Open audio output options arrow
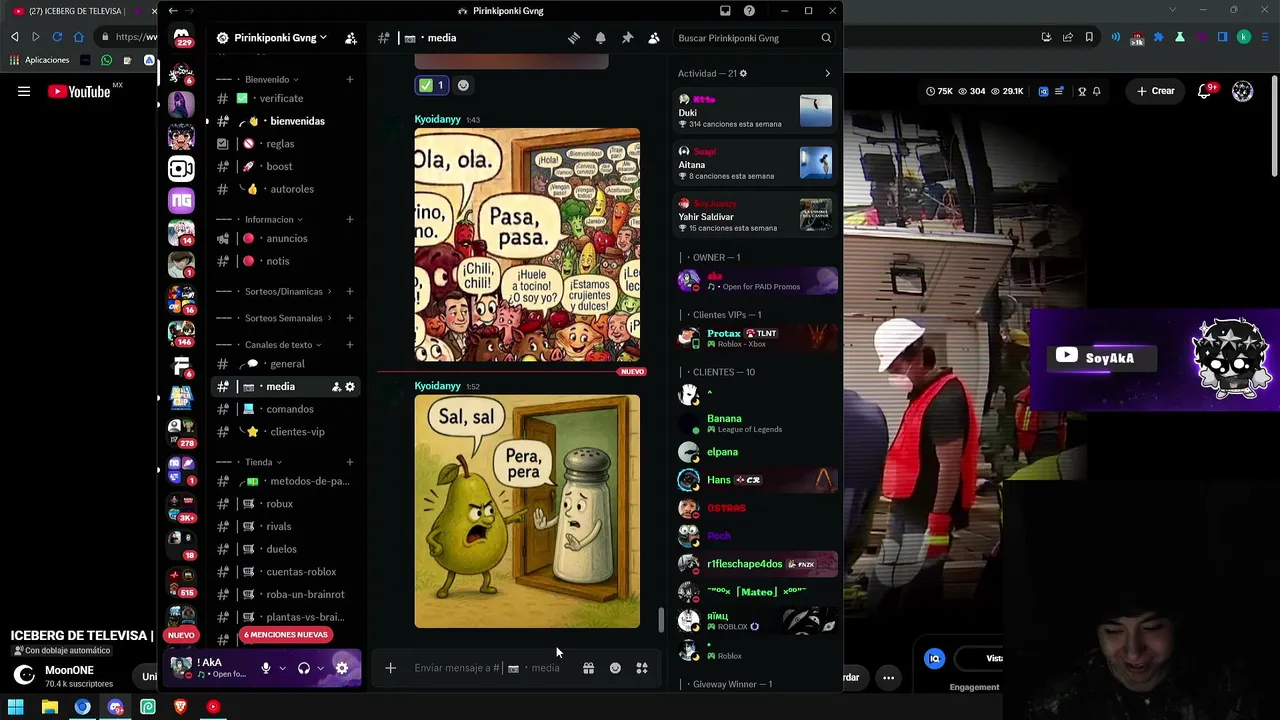1280x720 pixels. (x=320, y=668)
